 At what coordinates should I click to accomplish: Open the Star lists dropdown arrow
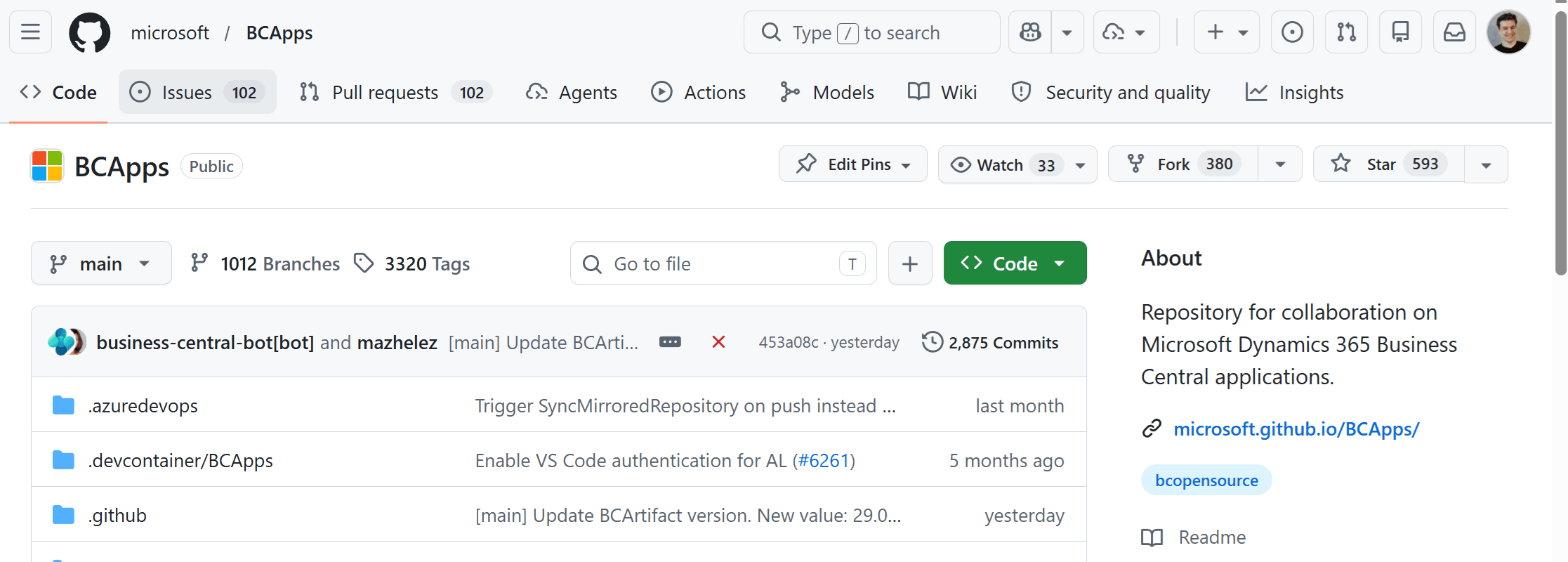pos(1486,164)
